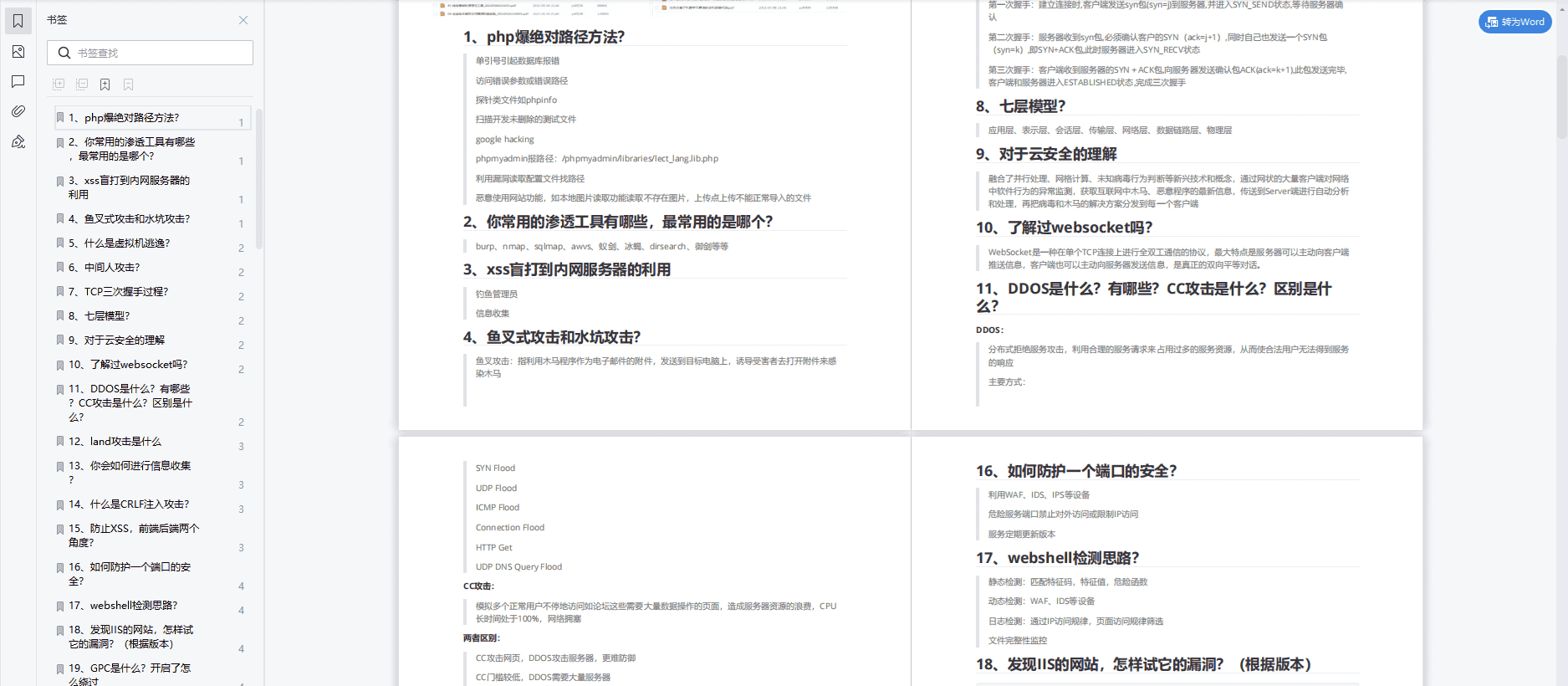Click the text UDP DNS Query Flood
This screenshot has height=686, width=1568.
[x=518, y=567]
